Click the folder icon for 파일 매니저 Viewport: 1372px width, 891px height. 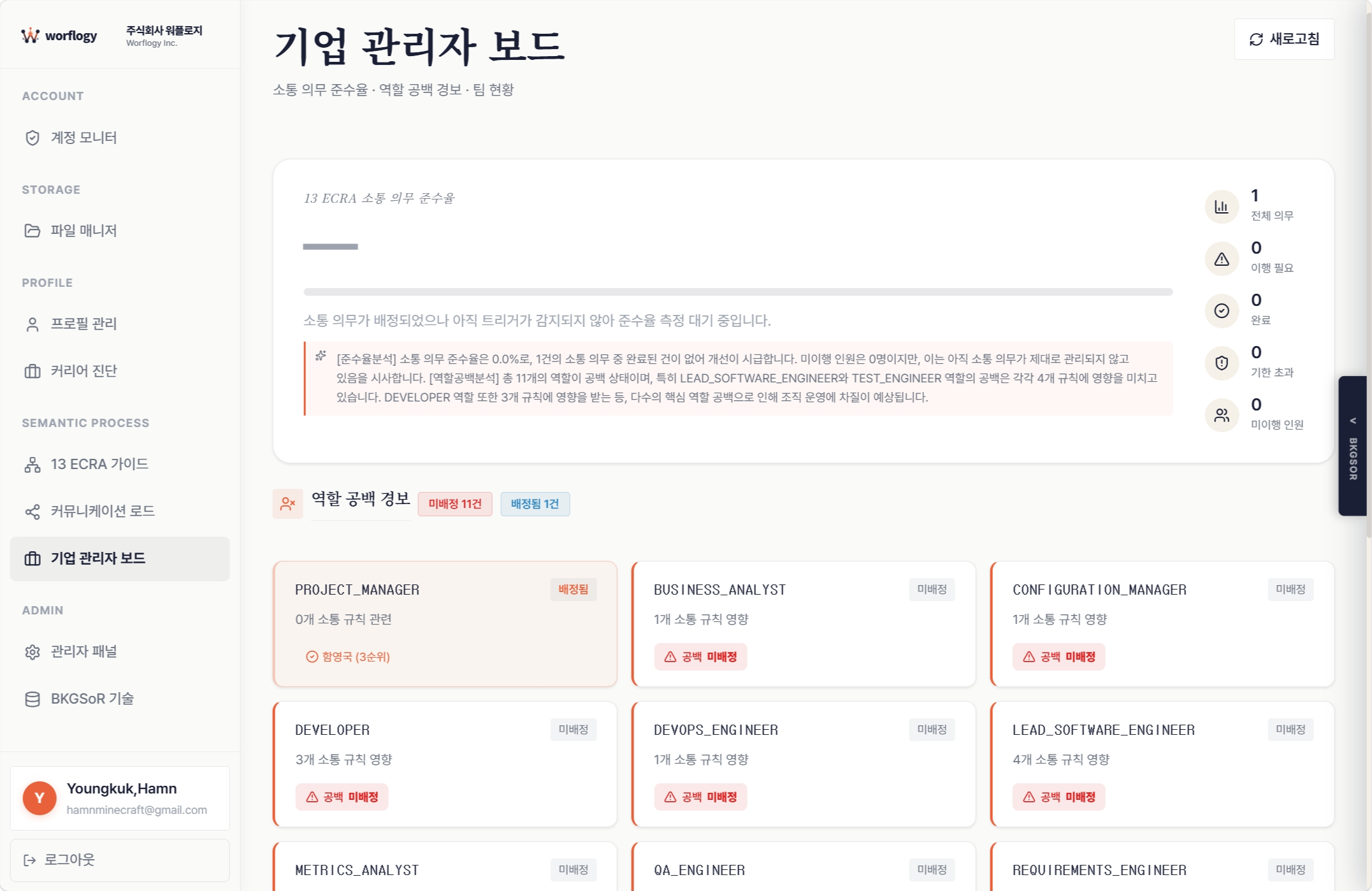tap(32, 231)
